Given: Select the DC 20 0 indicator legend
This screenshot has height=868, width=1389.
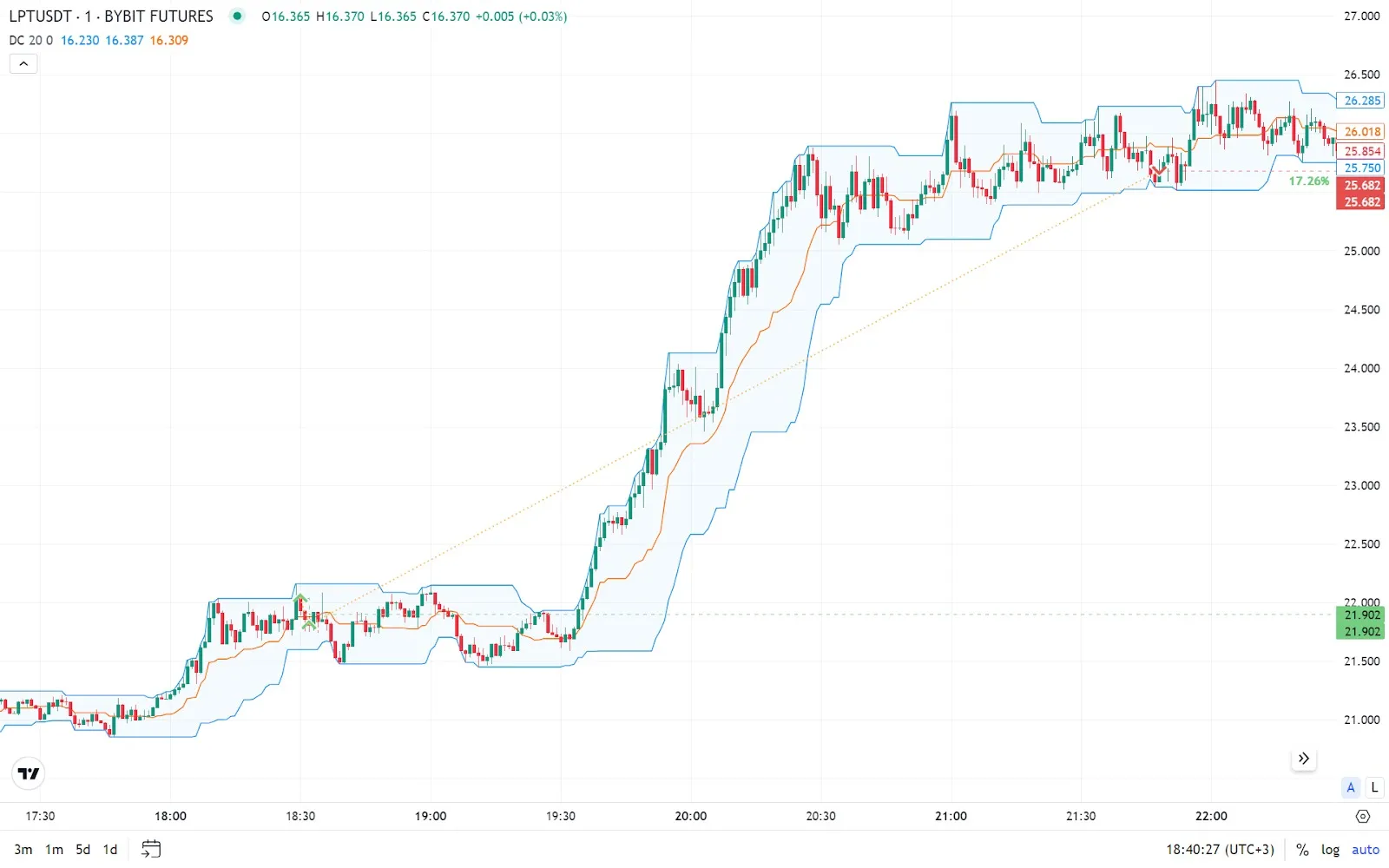Looking at the screenshot, I should (x=30, y=40).
